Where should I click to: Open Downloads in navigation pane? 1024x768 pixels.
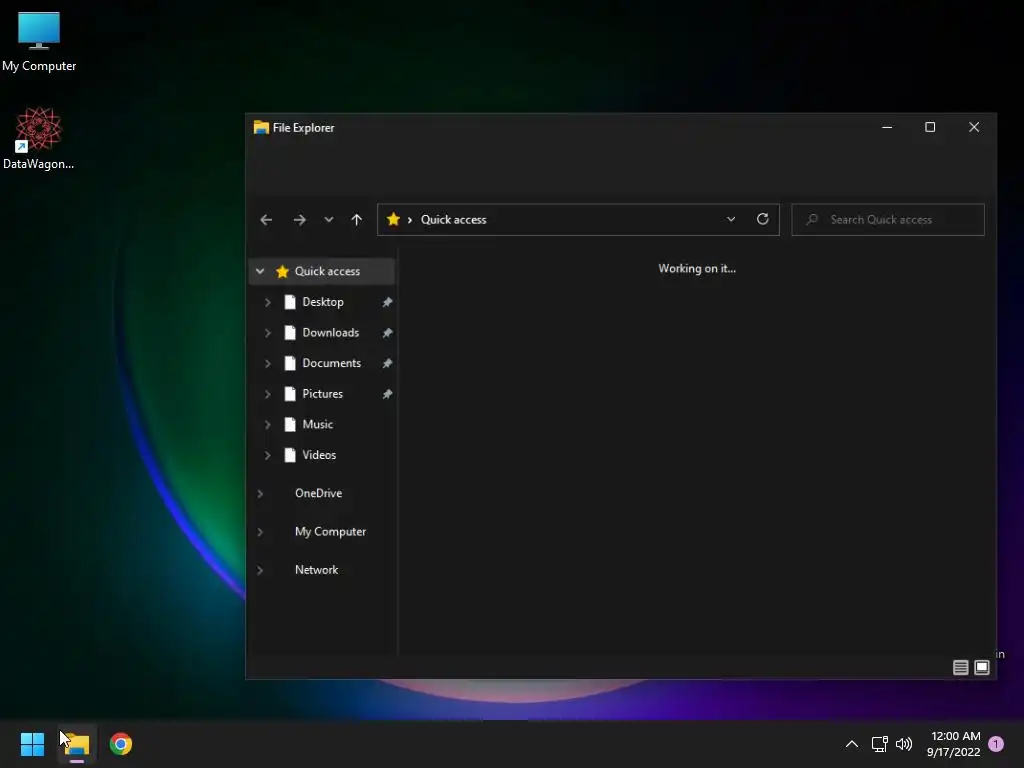click(330, 332)
